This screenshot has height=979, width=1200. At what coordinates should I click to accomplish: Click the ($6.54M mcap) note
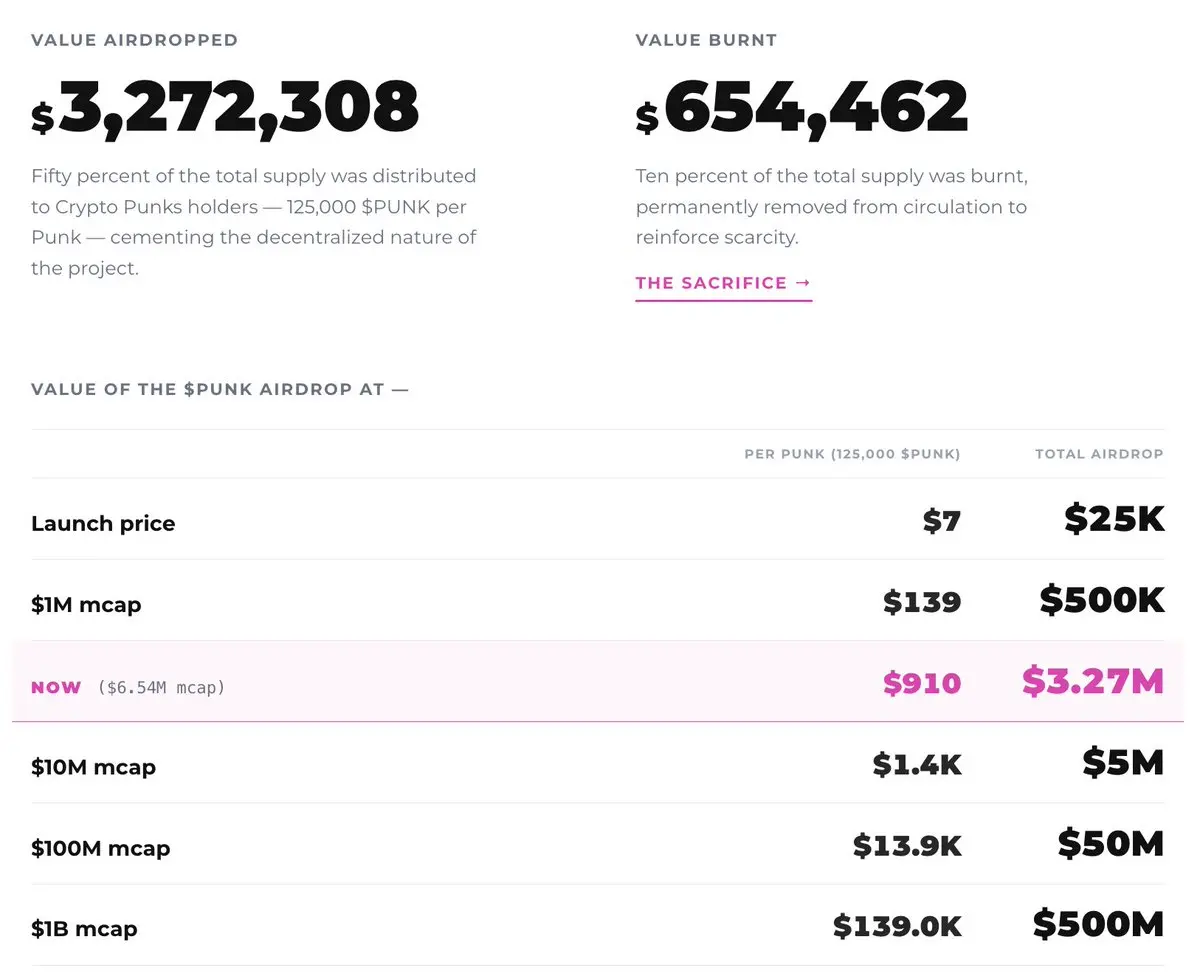click(161, 688)
